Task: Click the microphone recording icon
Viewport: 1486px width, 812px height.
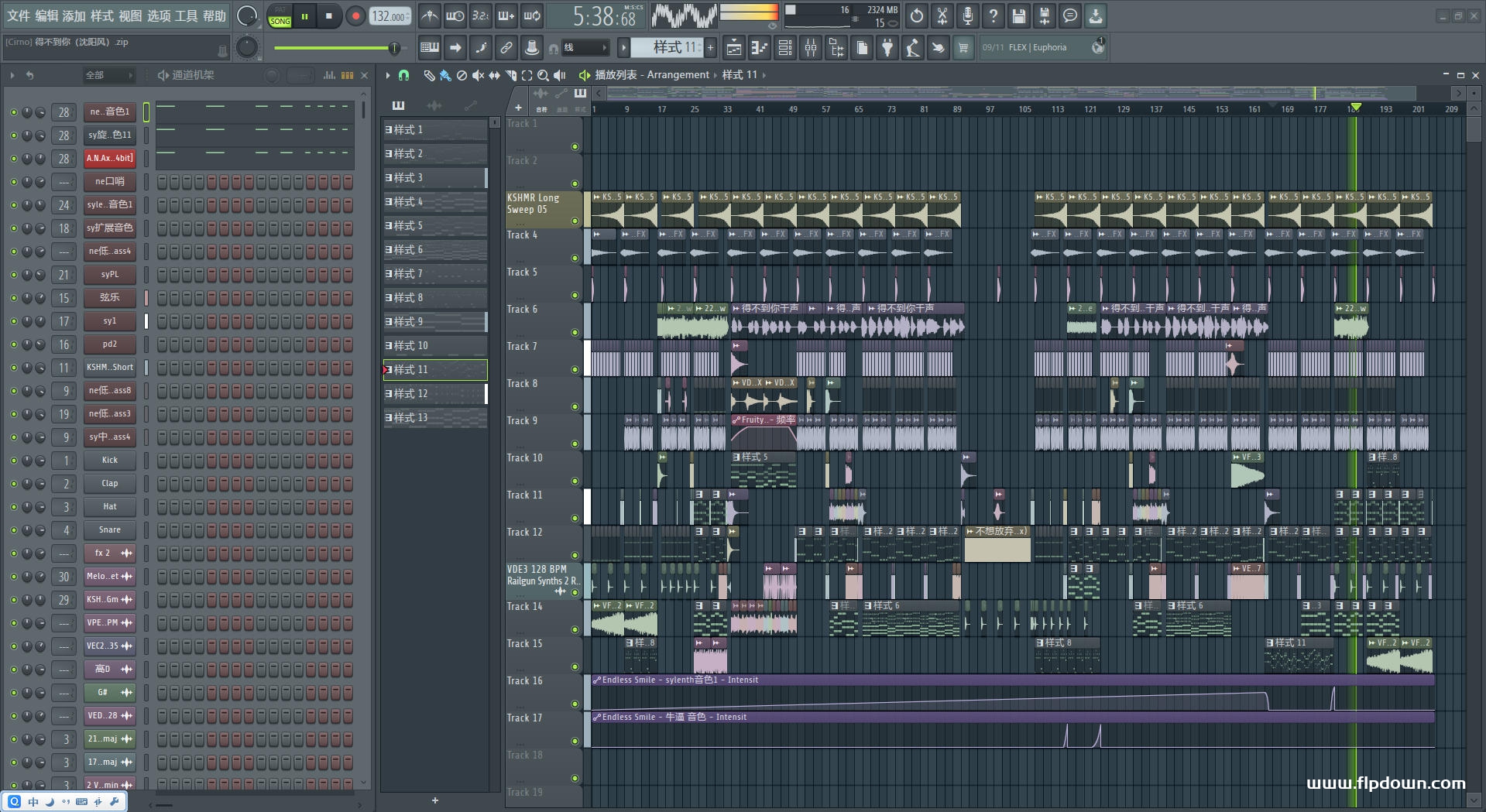Action: (x=967, y=16)
